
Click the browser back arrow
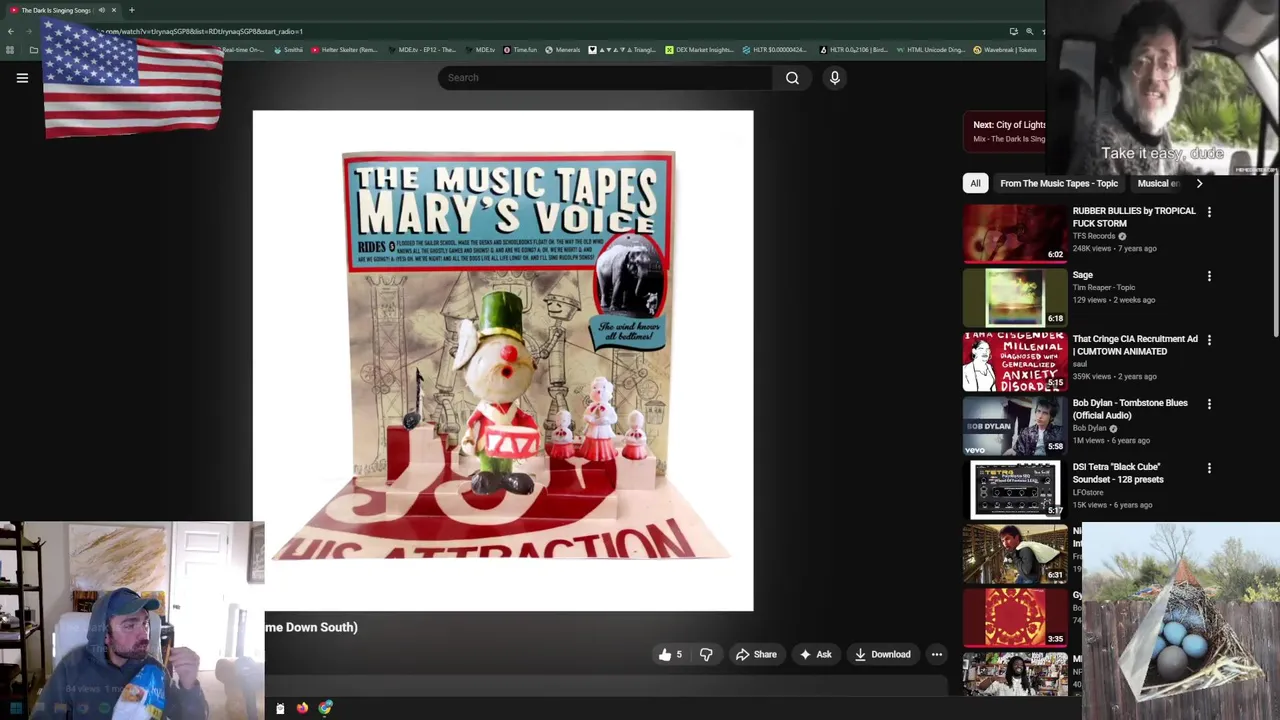click(10, 31)
